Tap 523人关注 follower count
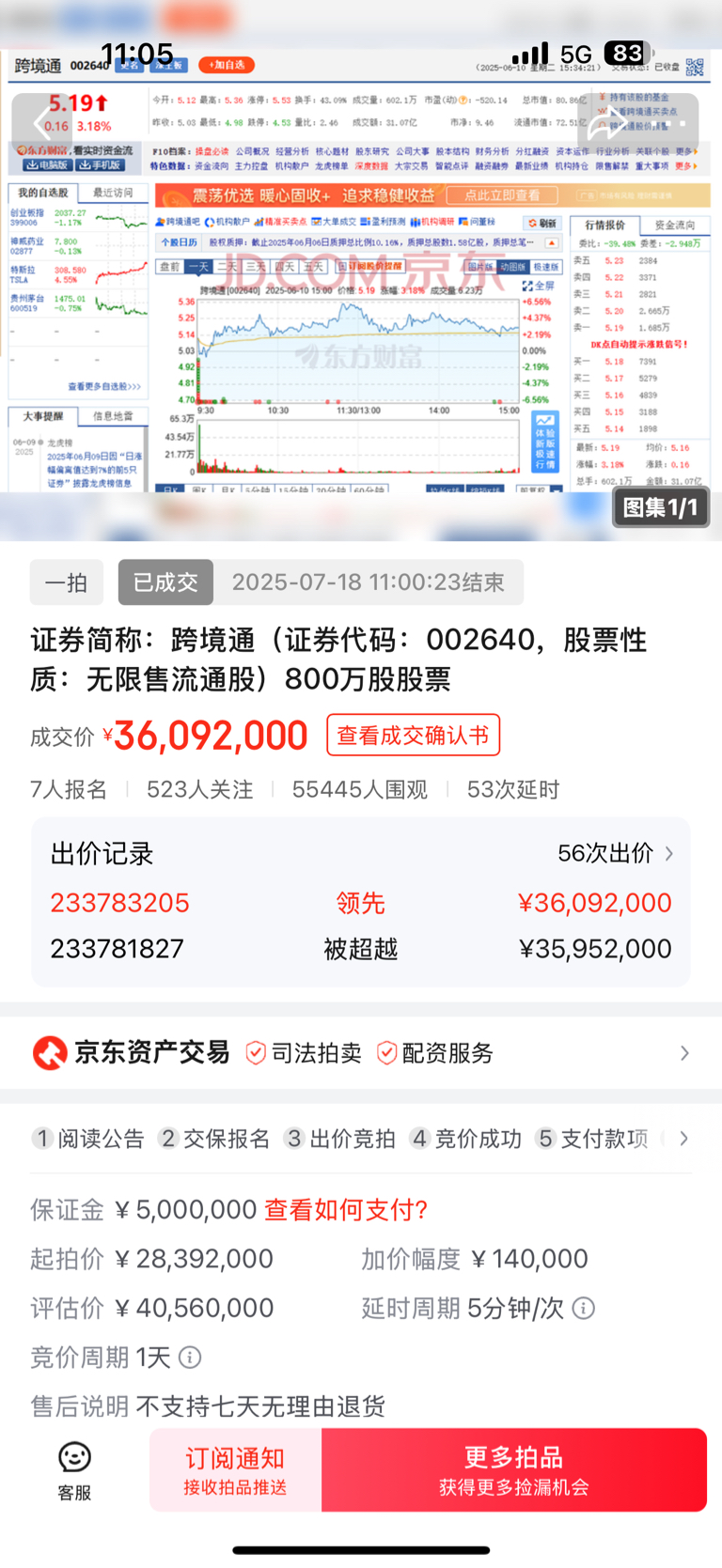The image size is (722, 1568). 199,790
